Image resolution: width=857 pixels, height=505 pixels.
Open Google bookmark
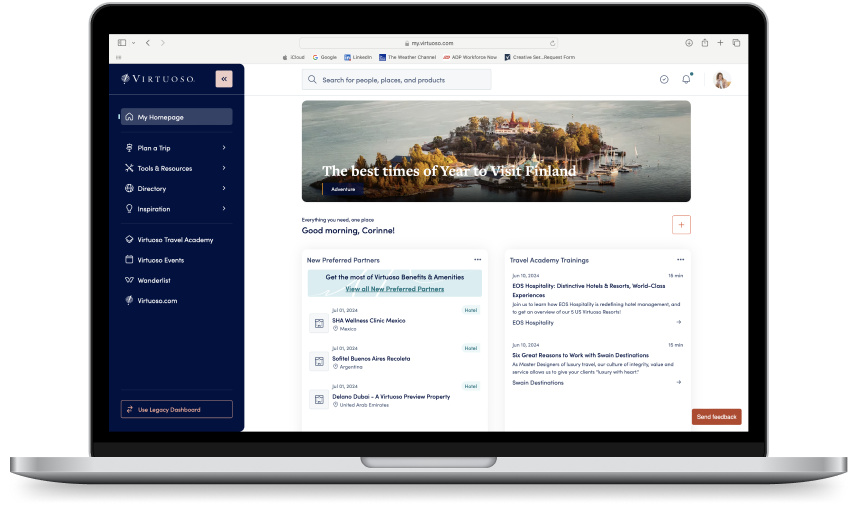pyautogui.click(x=325, y=57)
